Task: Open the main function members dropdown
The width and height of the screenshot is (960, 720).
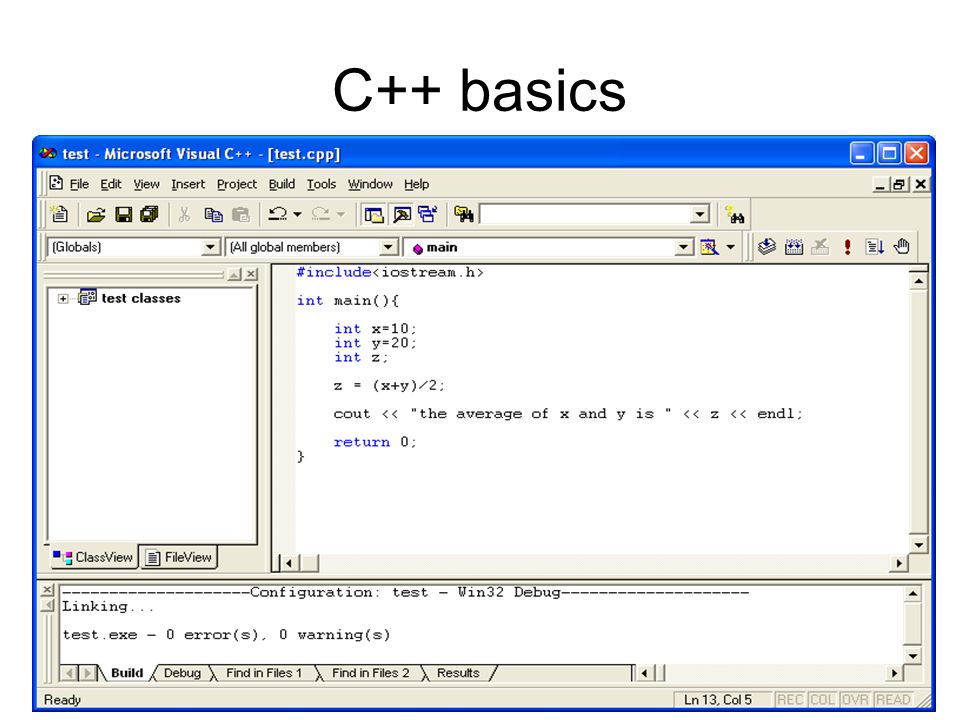Action: (684, 247)
